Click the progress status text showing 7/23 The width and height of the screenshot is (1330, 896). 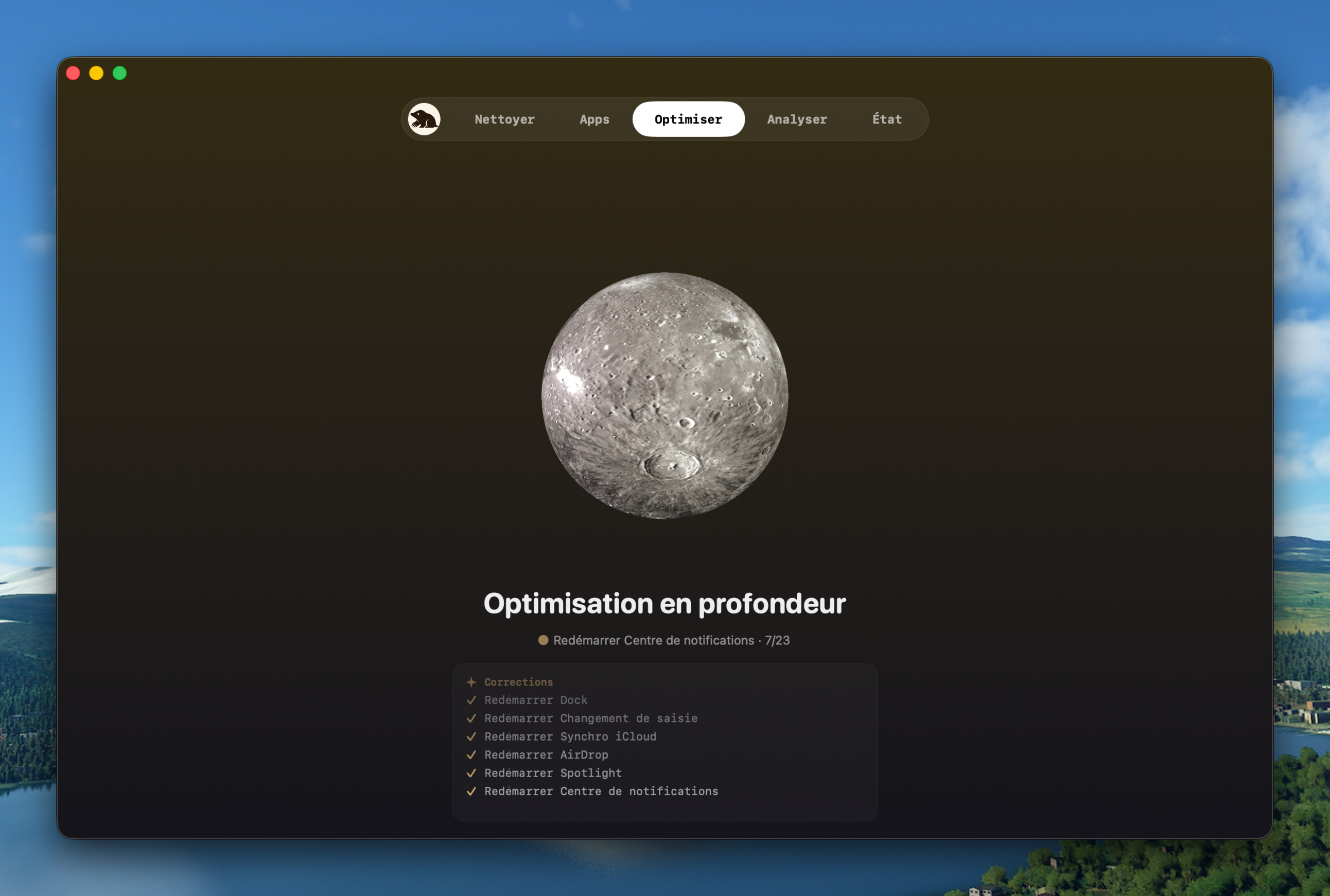tap(671, 640)
